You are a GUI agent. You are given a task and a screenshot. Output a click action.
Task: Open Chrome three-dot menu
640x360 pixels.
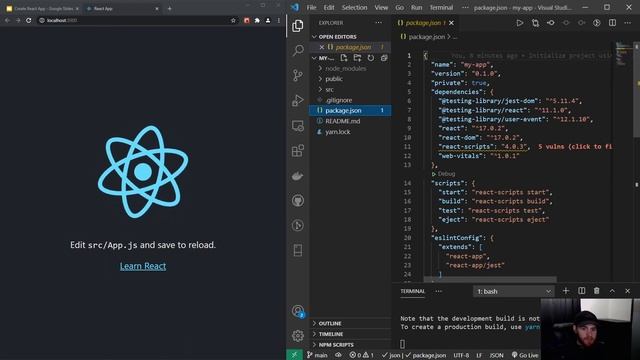[x=279, y=20]
